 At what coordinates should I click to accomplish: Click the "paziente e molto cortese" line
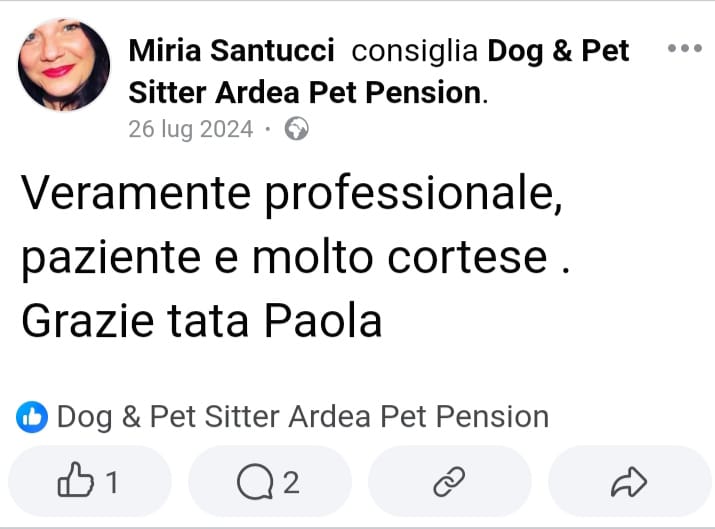tap(285, 258)
